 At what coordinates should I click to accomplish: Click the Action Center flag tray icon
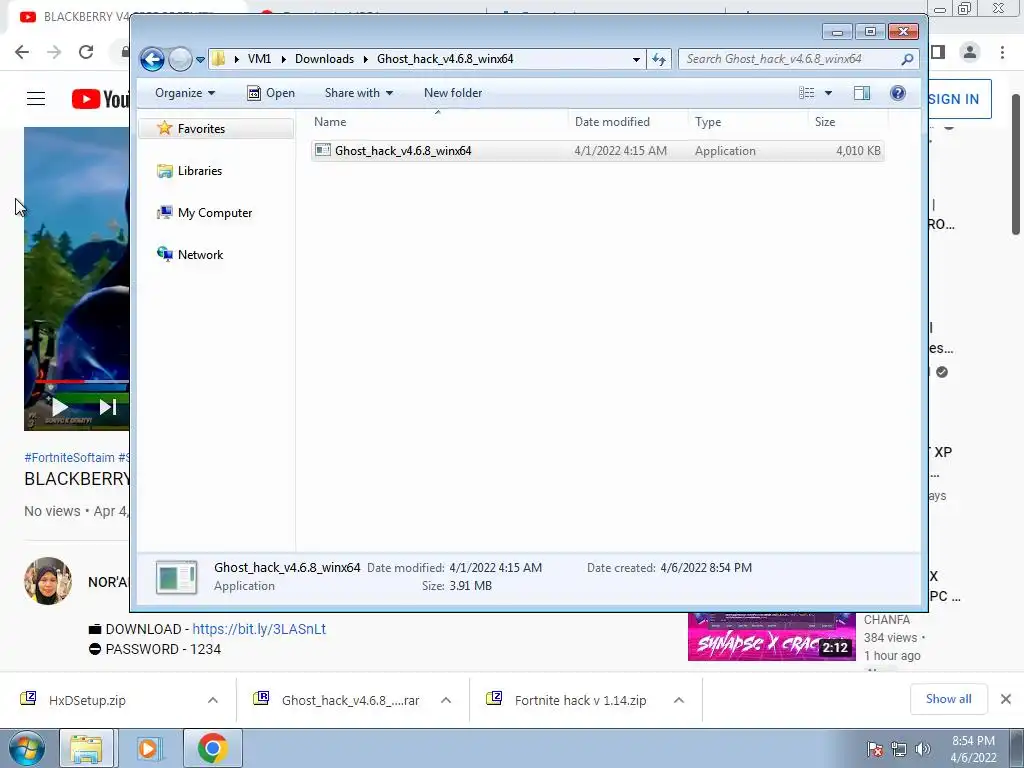(x=875, y=749)
